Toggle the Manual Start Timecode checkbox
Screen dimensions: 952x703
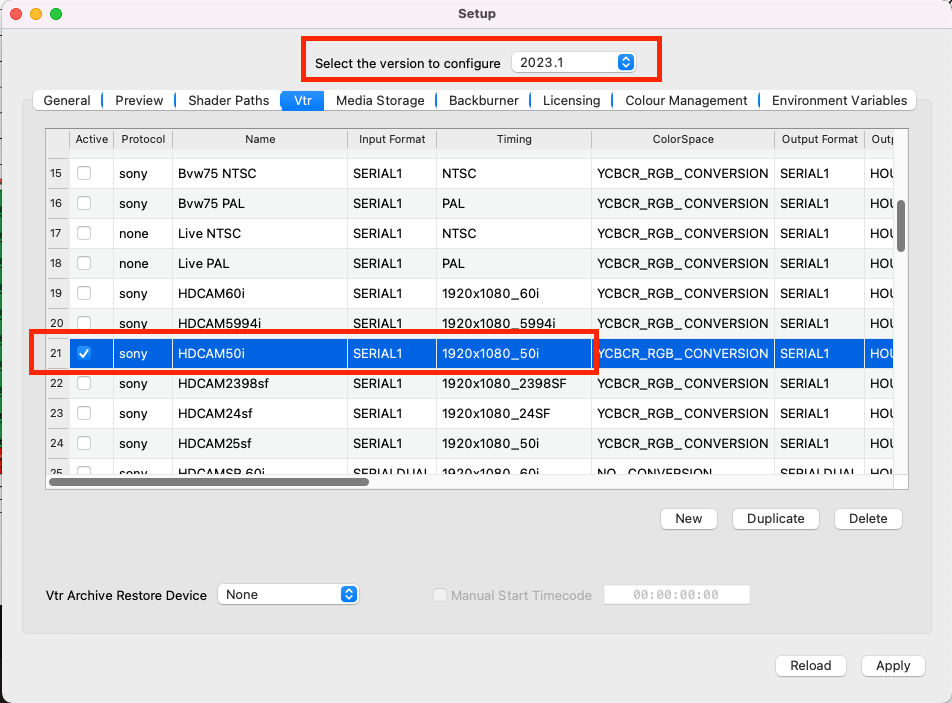click(x=440, y=595)
